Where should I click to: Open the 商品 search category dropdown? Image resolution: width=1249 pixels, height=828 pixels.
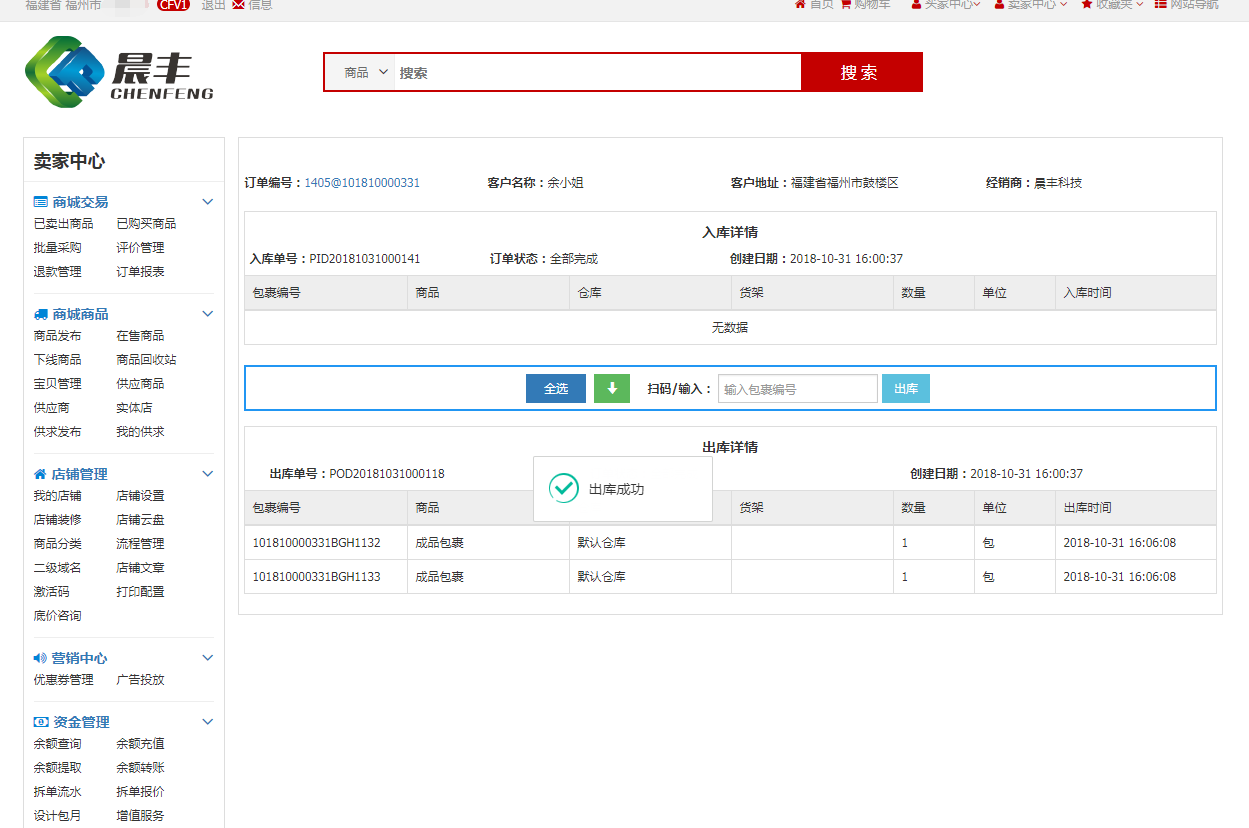tap(364, 73)
